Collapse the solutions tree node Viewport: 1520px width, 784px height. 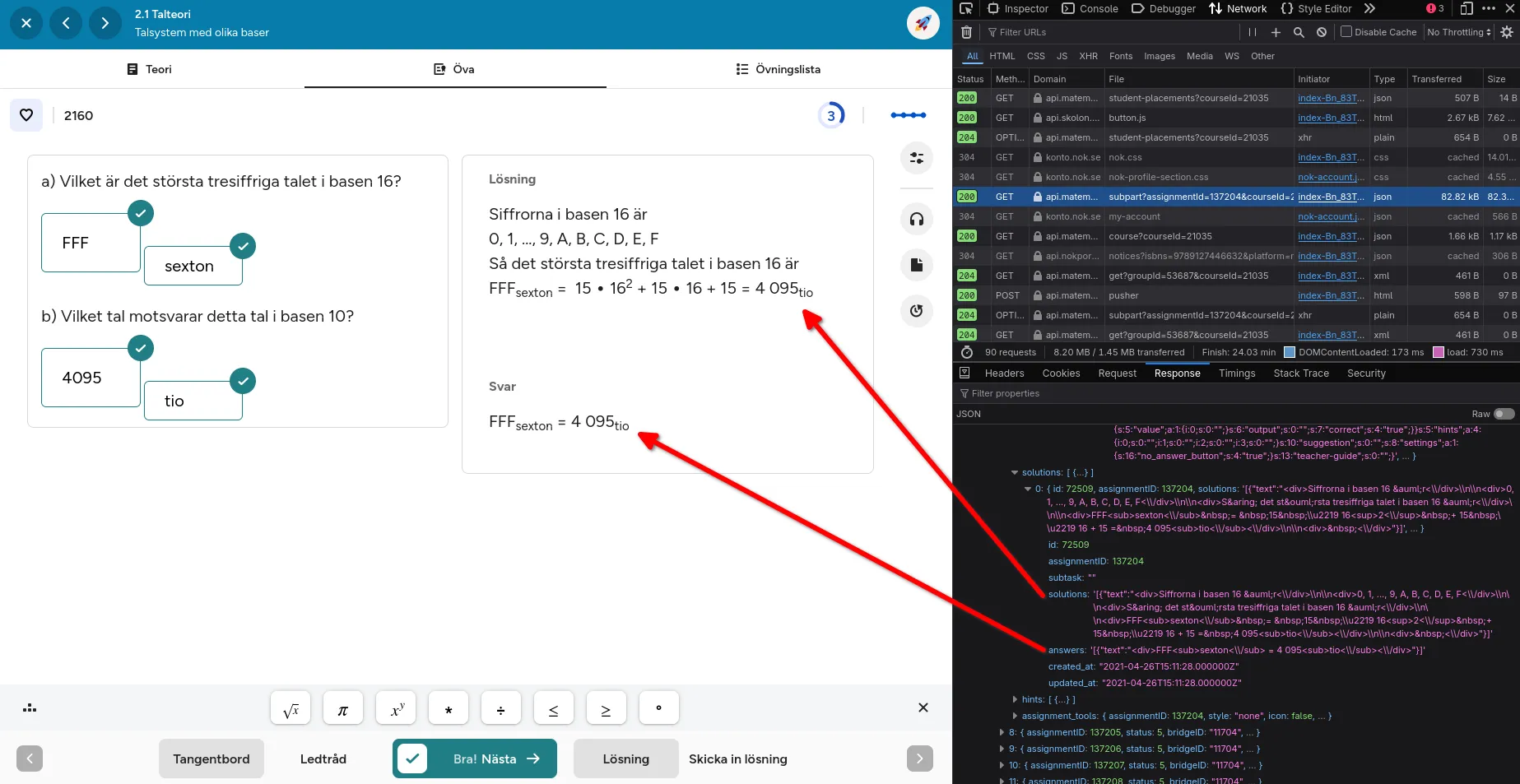click(1015, 472)
